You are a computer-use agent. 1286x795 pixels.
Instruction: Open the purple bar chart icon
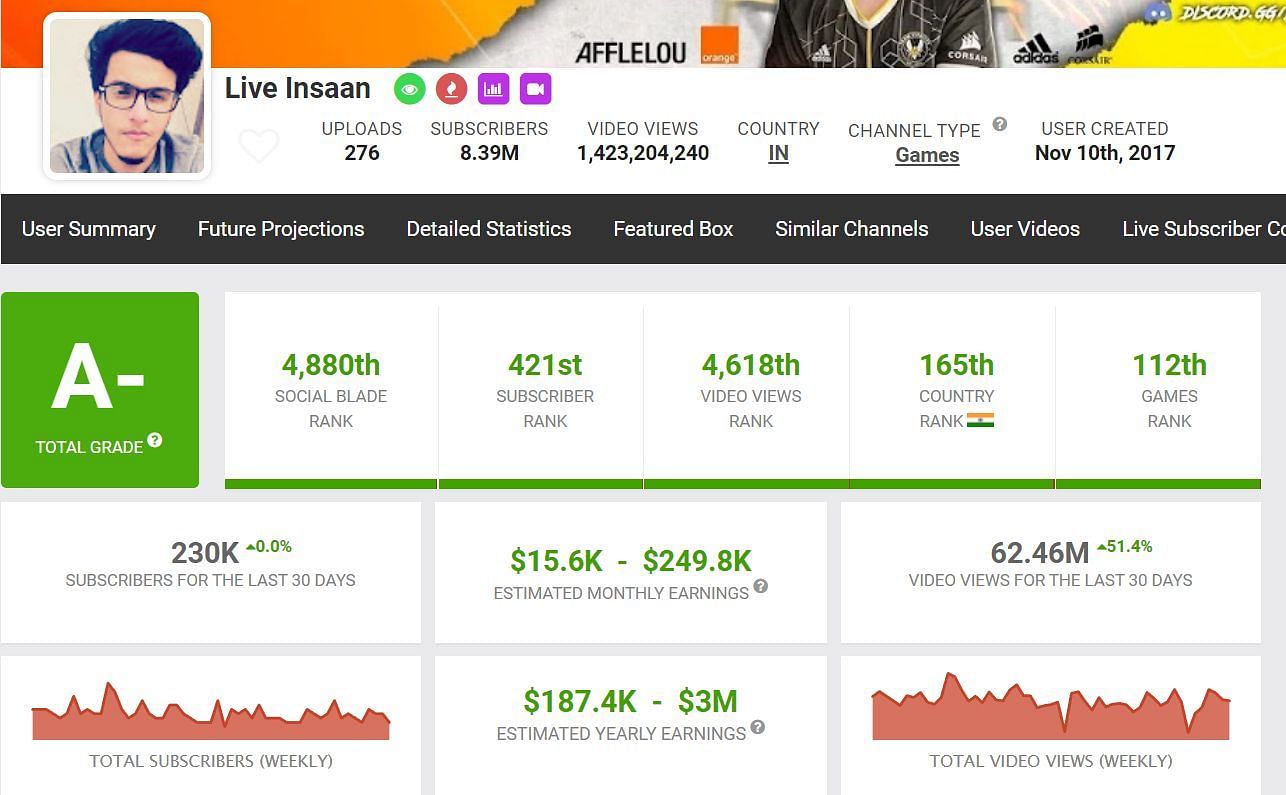pos(493,89)
